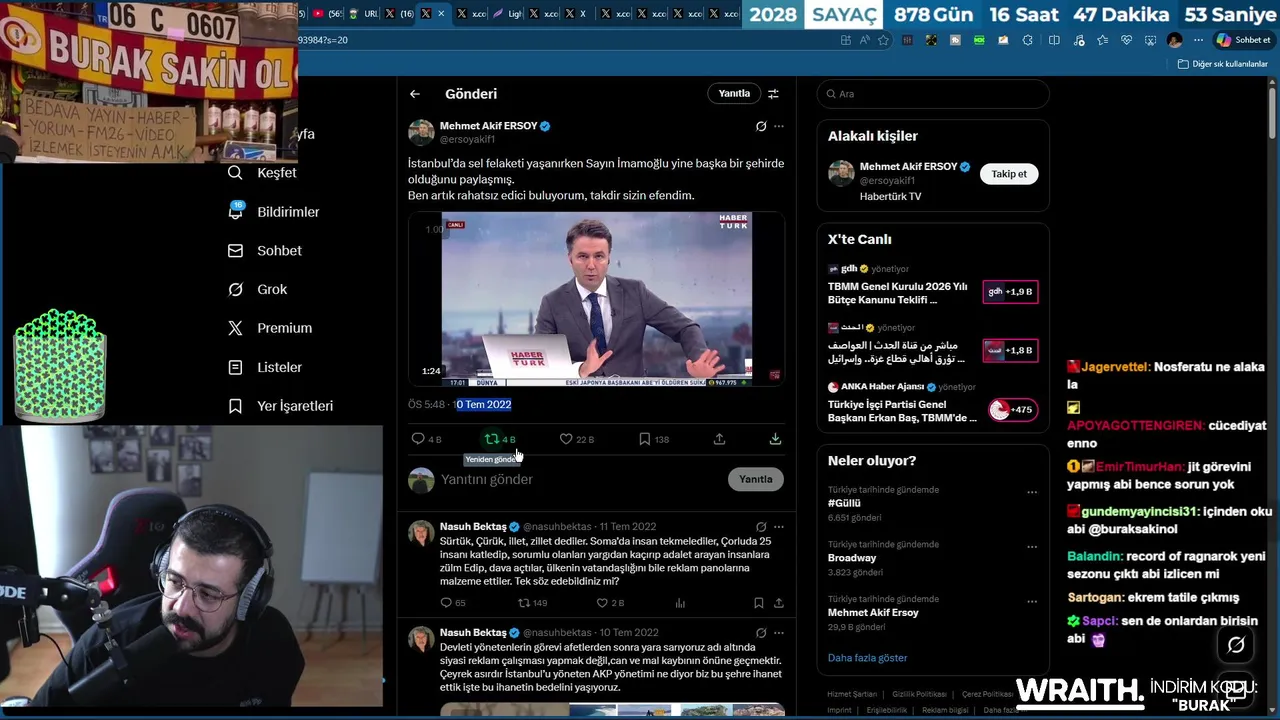The height and width of the screenshot is (720, 1280).
Task: Click the download icon under the main post
Action: [775, 439]
